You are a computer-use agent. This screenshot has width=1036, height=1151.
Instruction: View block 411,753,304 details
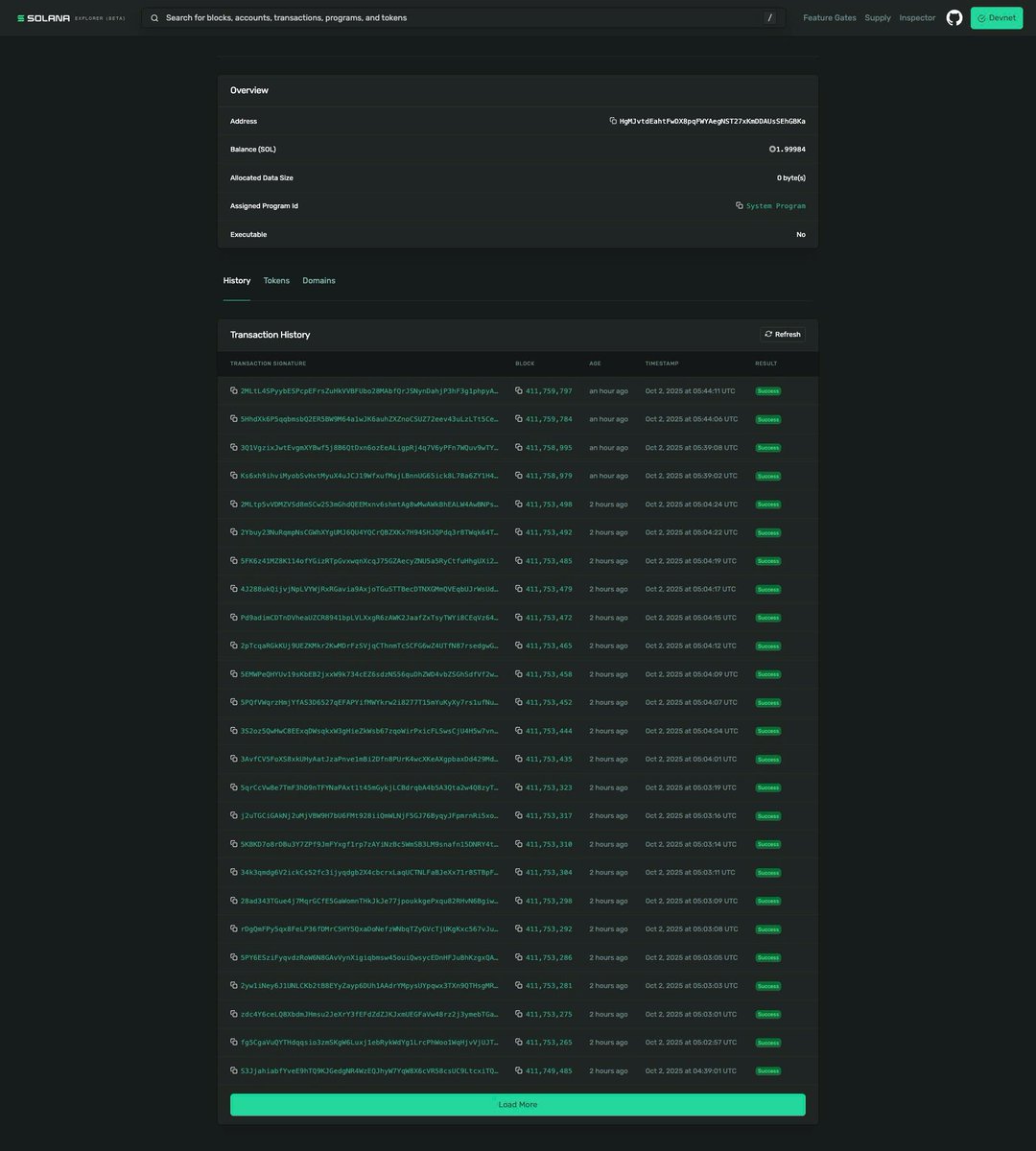[x=549, y=873]
